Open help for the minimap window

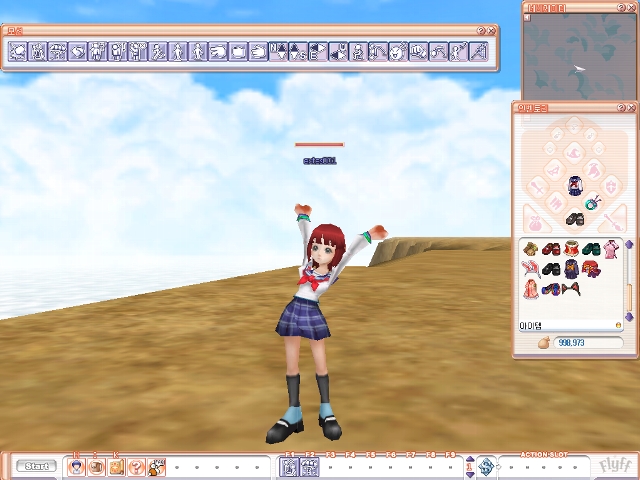click(621, 7)
